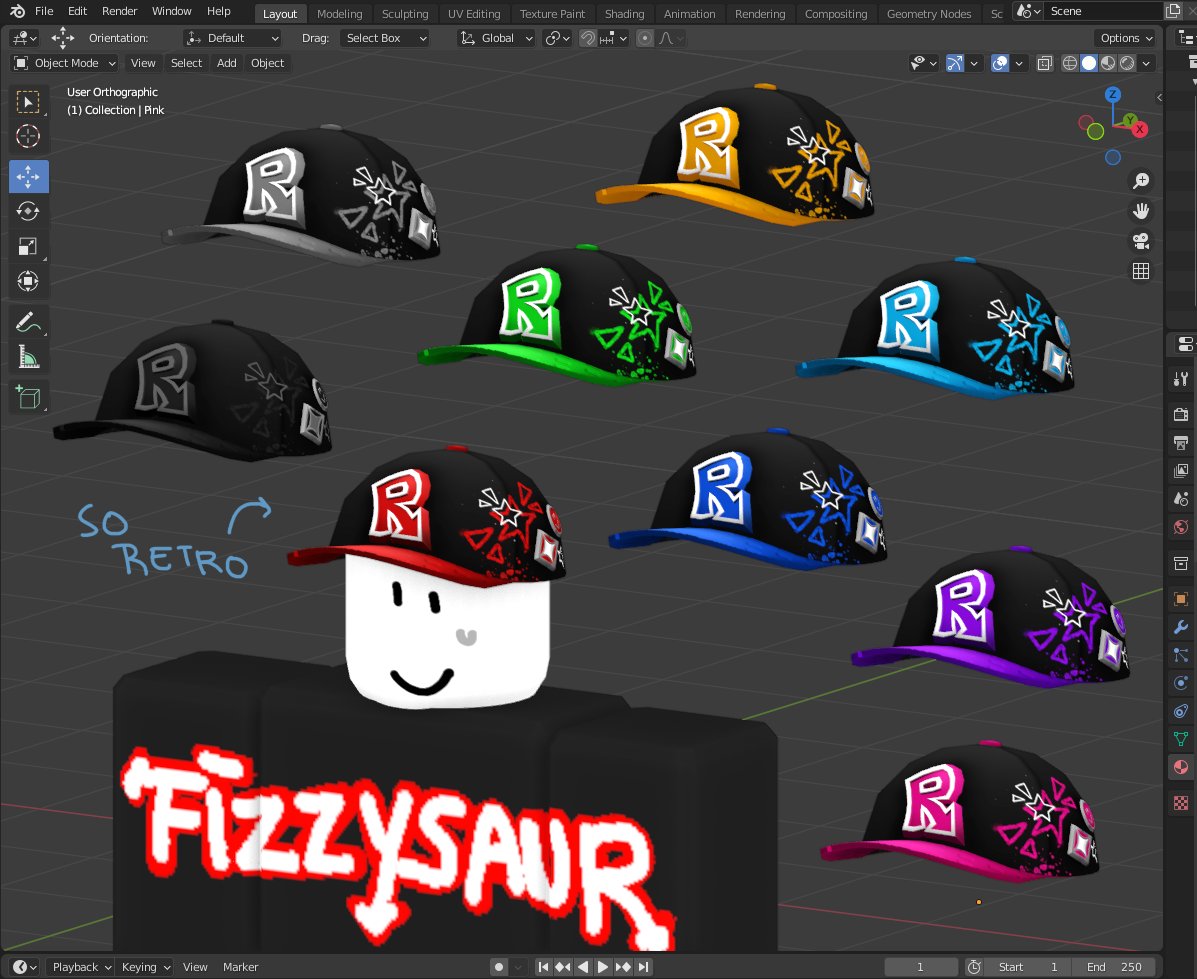The width and height of the screenshot is (1197, 979).
Task: Toggle camera view icon
Action: click(x=1141, y=241)
